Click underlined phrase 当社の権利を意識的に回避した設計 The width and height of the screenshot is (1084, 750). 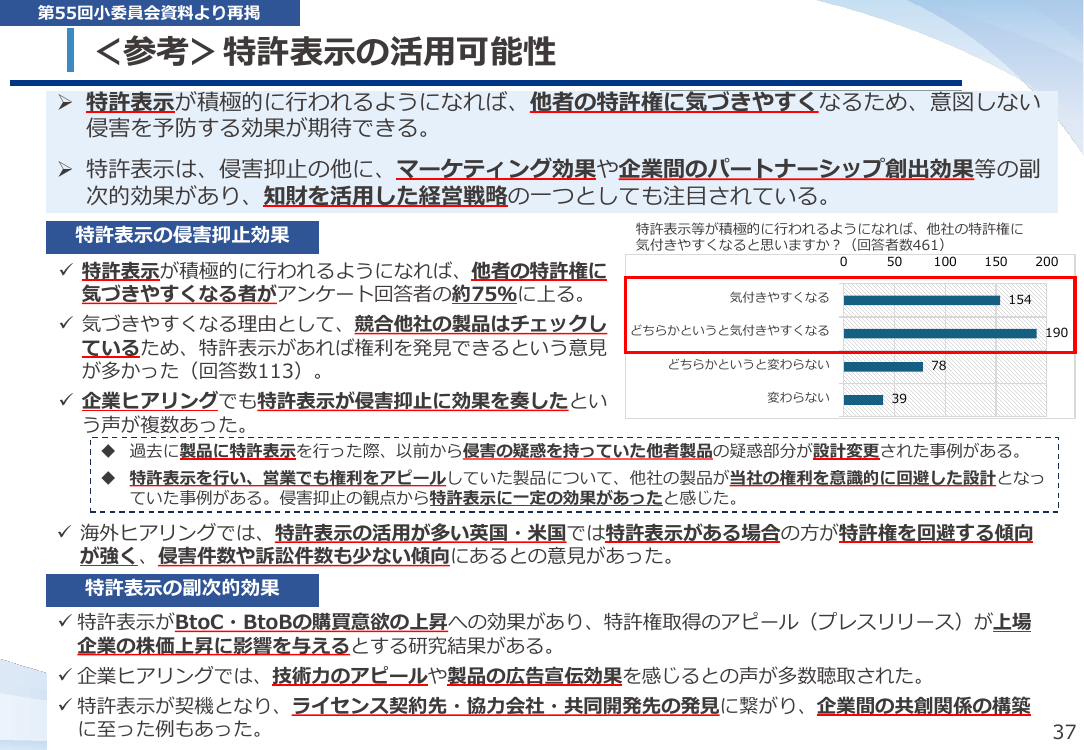[x=862, y=478]
